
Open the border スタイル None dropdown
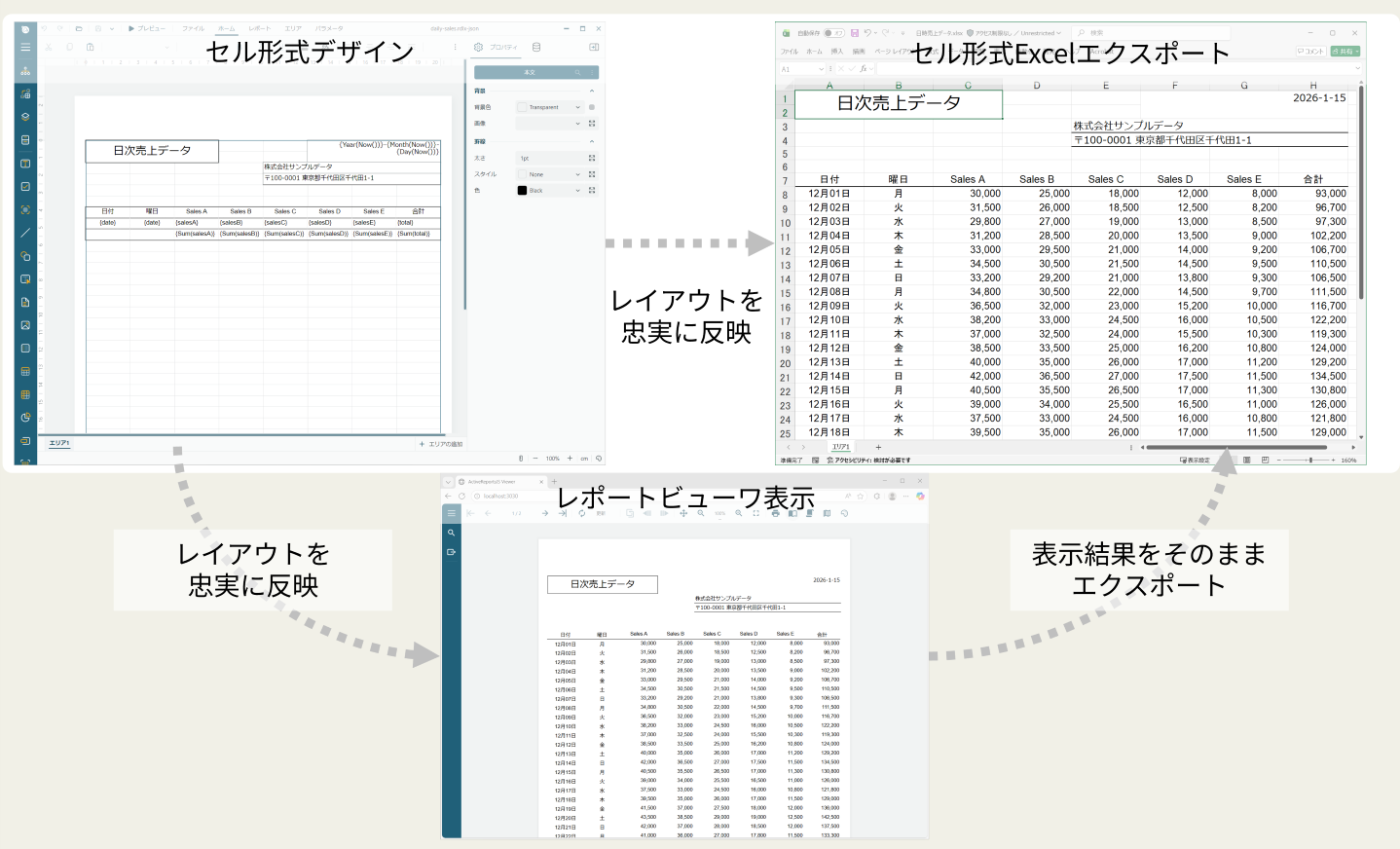(x=577, y=174)
